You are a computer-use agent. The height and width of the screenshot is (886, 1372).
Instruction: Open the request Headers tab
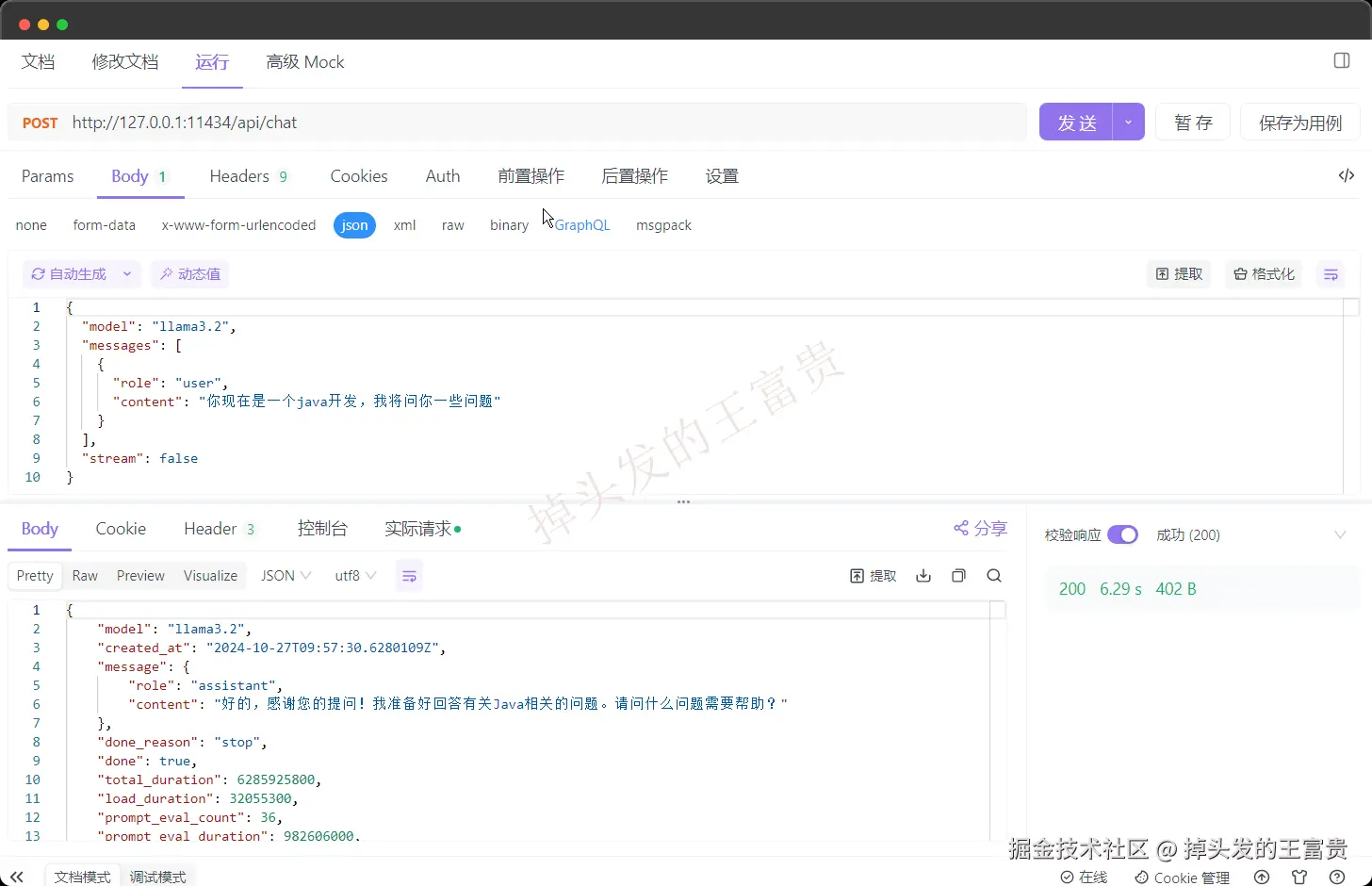pos(249,176)
